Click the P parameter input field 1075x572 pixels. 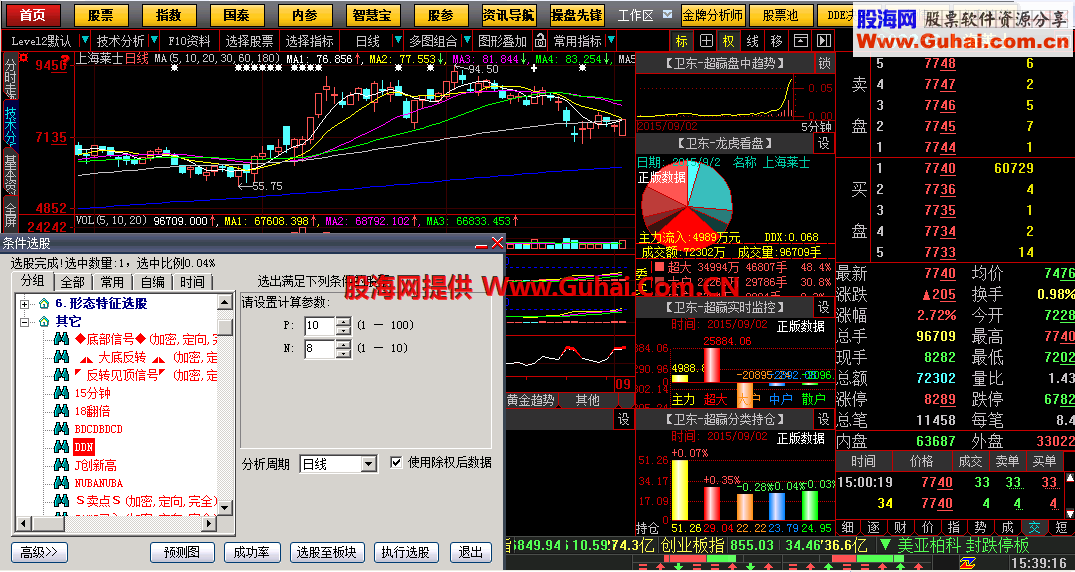point(319,325)
